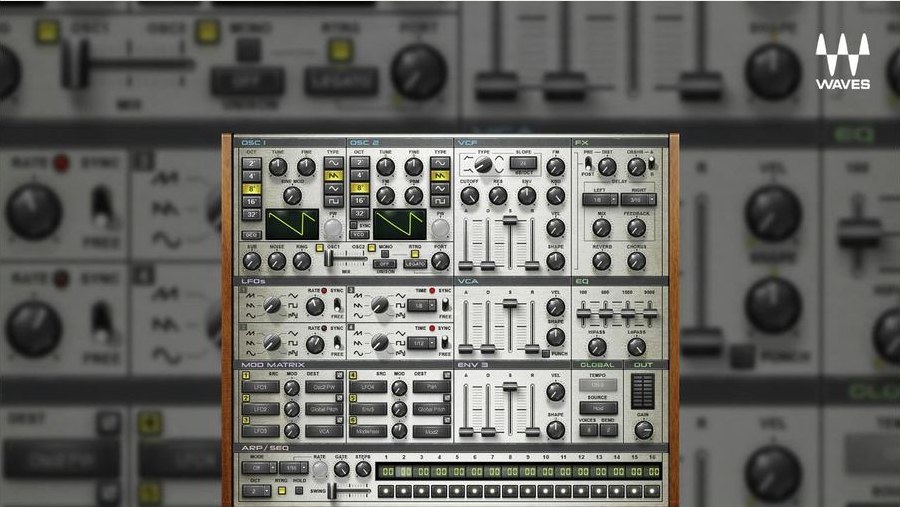This screenshot has width=900, height=507.
Task: Click the OSC 2 FM knob
Action: pos(385,196)
